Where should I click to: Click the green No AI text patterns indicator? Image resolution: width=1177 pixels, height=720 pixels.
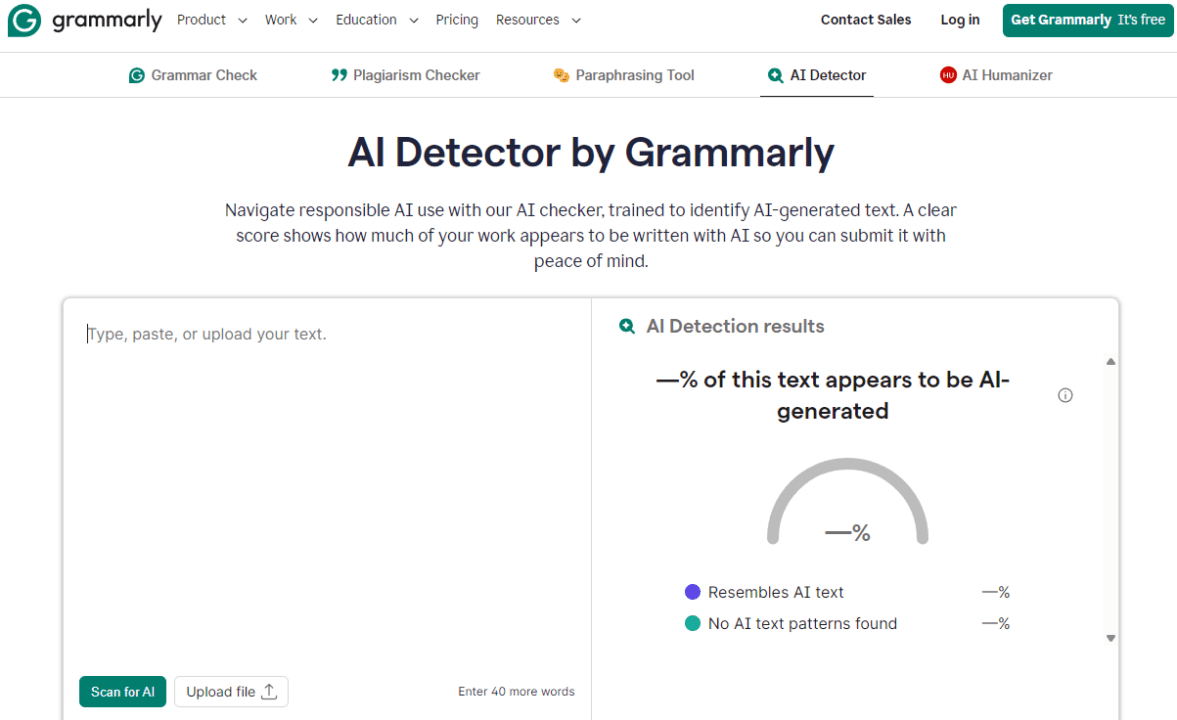693,623
